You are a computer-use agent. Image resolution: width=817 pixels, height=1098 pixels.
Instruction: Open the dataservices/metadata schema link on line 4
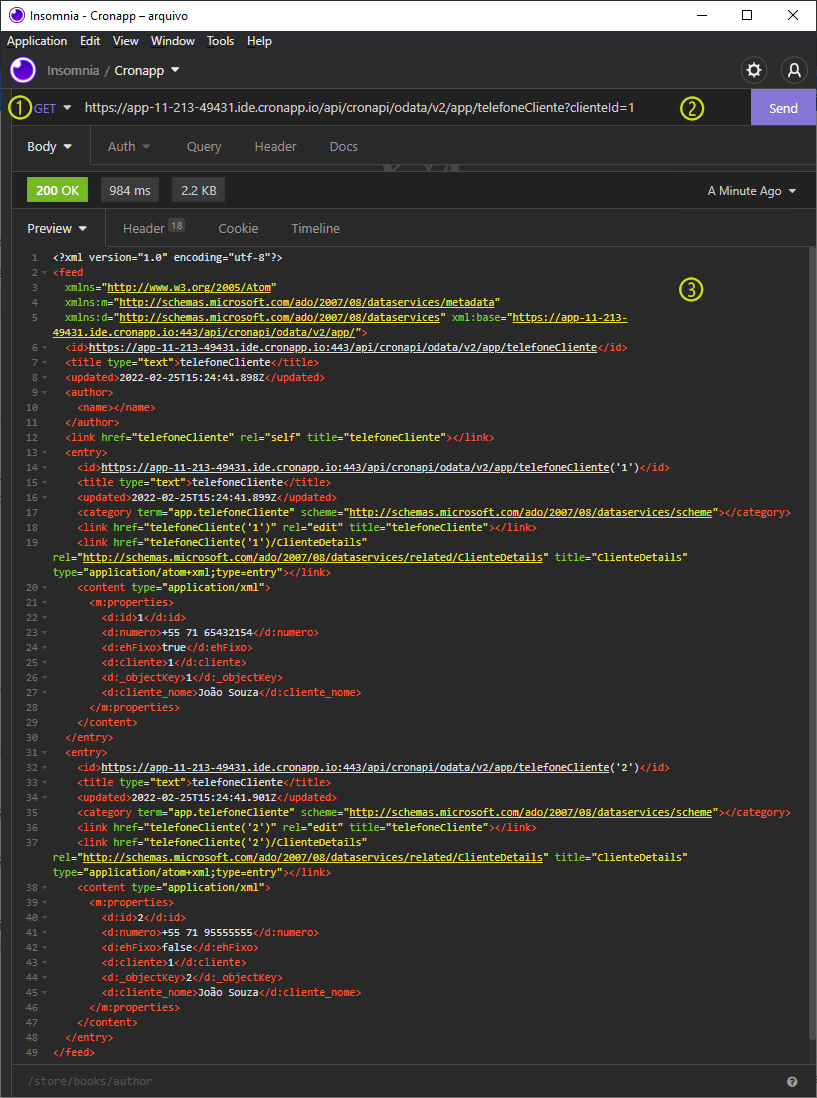307,303
